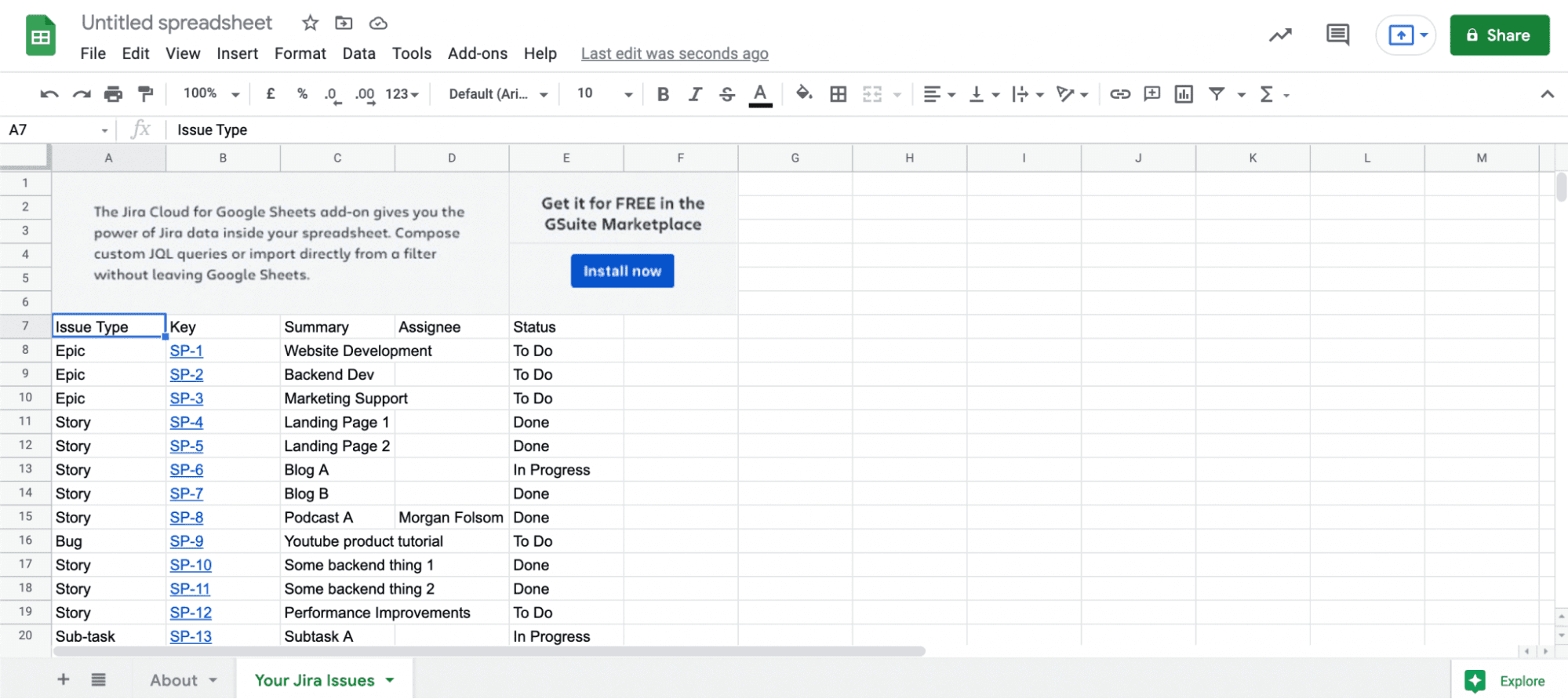Open the filter views dropdown arrow
This screenshot has height=699, width=1568.
click(x=1241, y=95)
